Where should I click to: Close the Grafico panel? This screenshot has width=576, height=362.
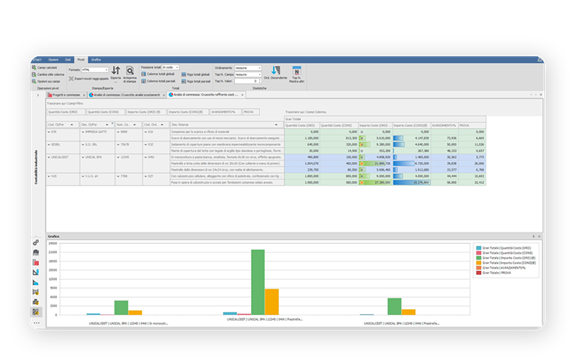[539, 236]
